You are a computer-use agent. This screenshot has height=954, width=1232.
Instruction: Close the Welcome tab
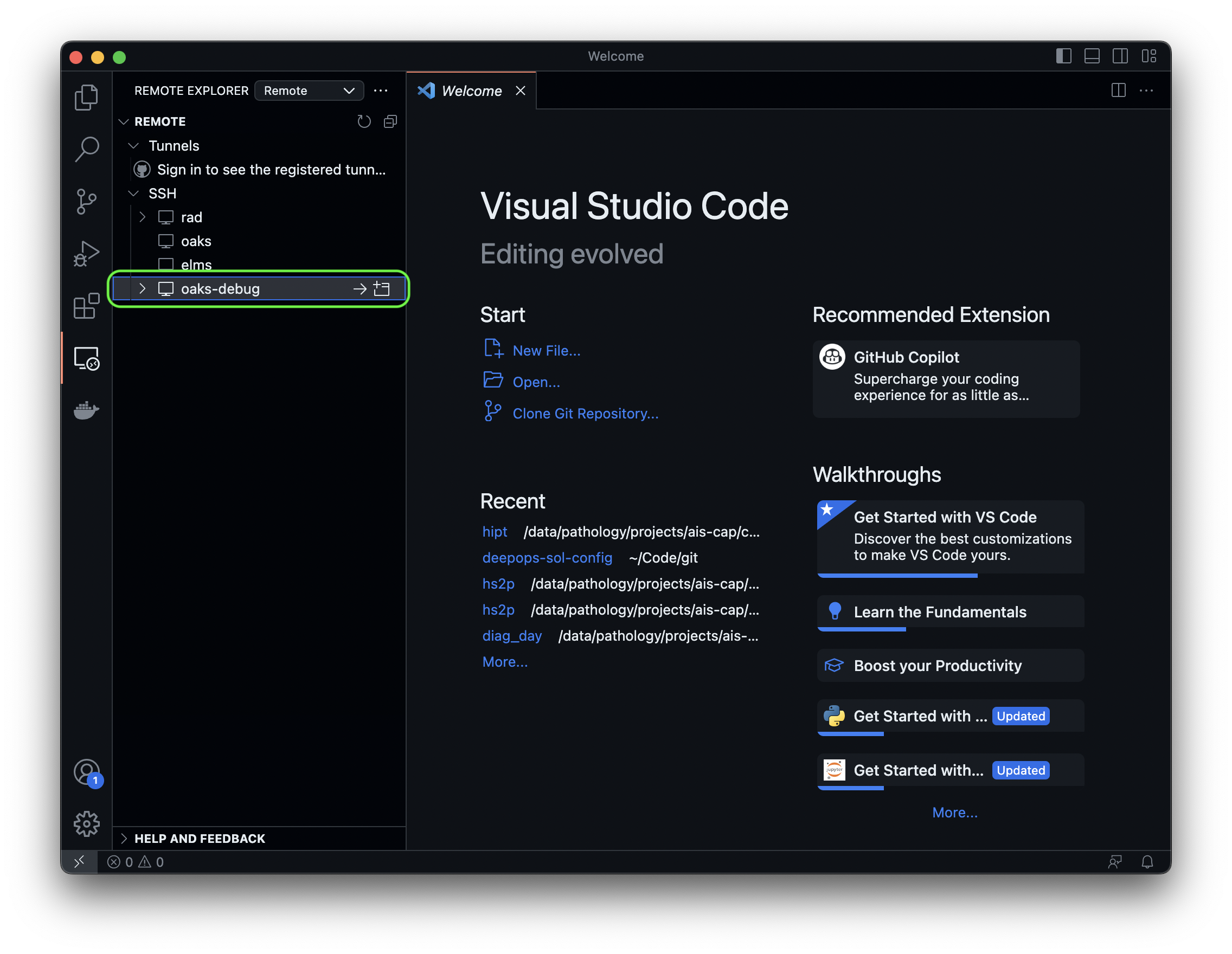point(521,90)
